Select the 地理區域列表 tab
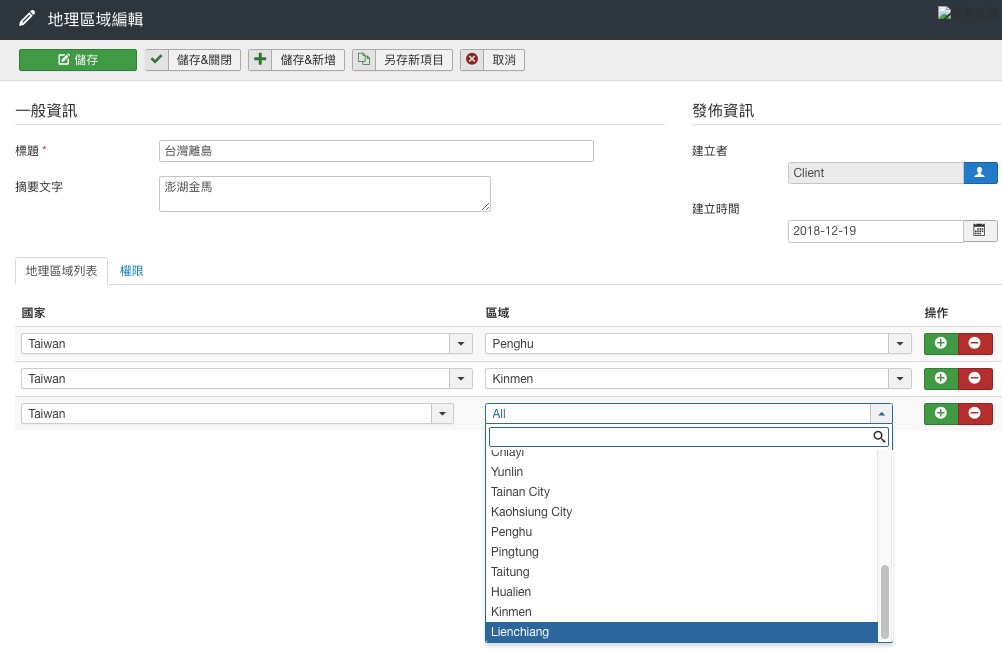 coord(62,271)
